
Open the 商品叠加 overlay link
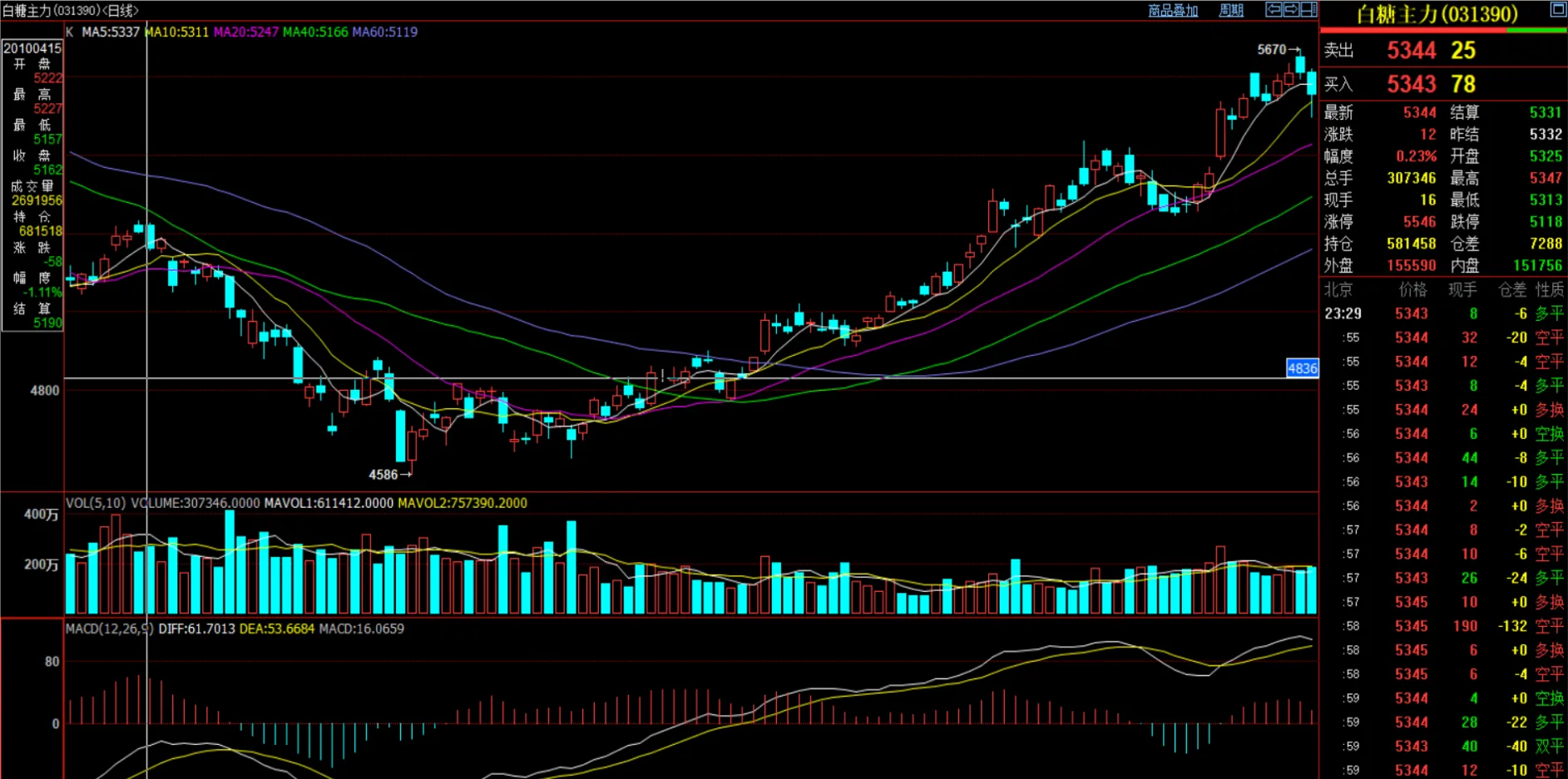click(1173, 11)
